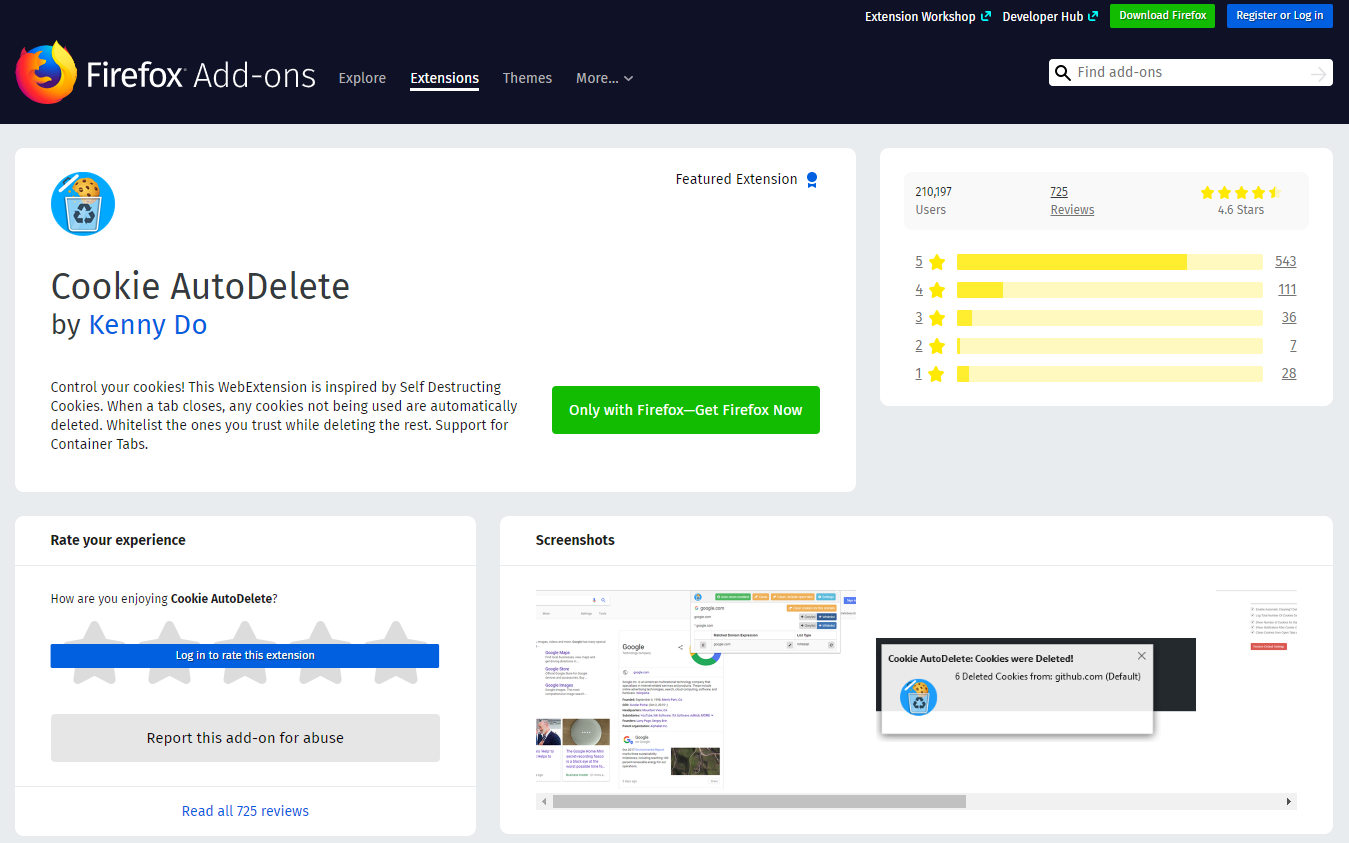This screenshot has height=843, width=1349.
Task: Open the 725 Reviews link
Action: tap(1072, 201)
